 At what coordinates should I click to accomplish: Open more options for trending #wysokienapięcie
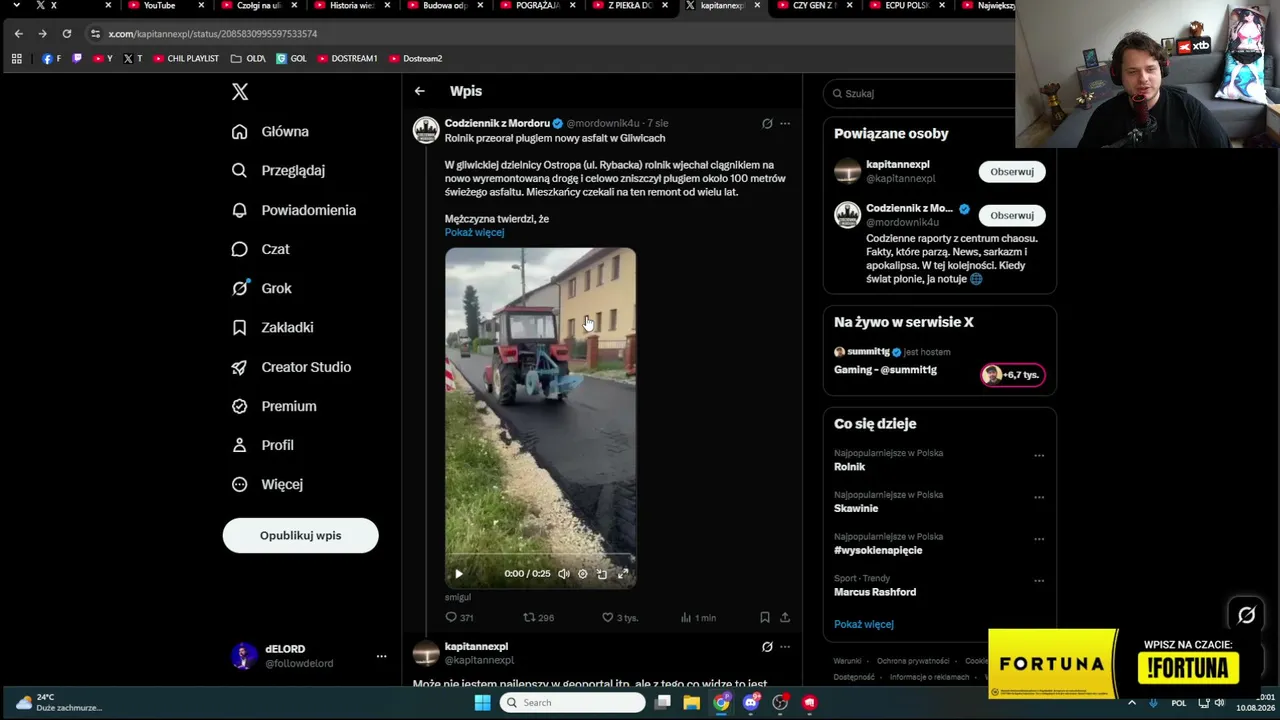click(1039, 539)
